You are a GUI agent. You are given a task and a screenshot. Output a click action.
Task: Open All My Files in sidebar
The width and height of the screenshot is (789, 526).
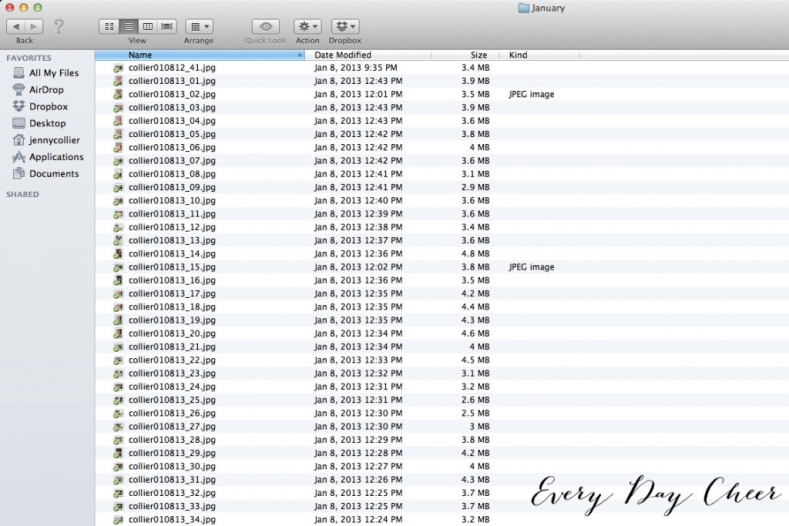pos(54,73)
